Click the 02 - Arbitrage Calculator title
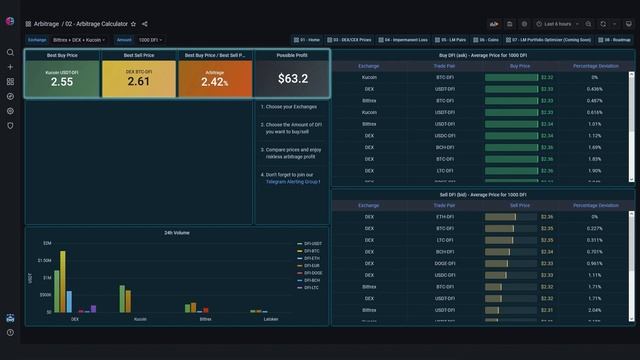640x360 pixels. (x=97, y=24)
